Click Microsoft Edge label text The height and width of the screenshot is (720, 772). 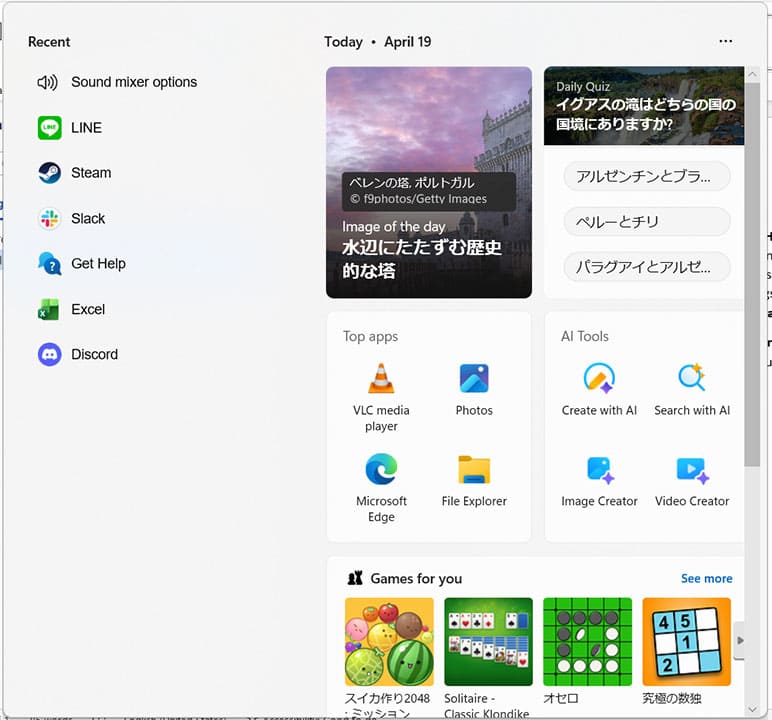(x=381, y=509)
